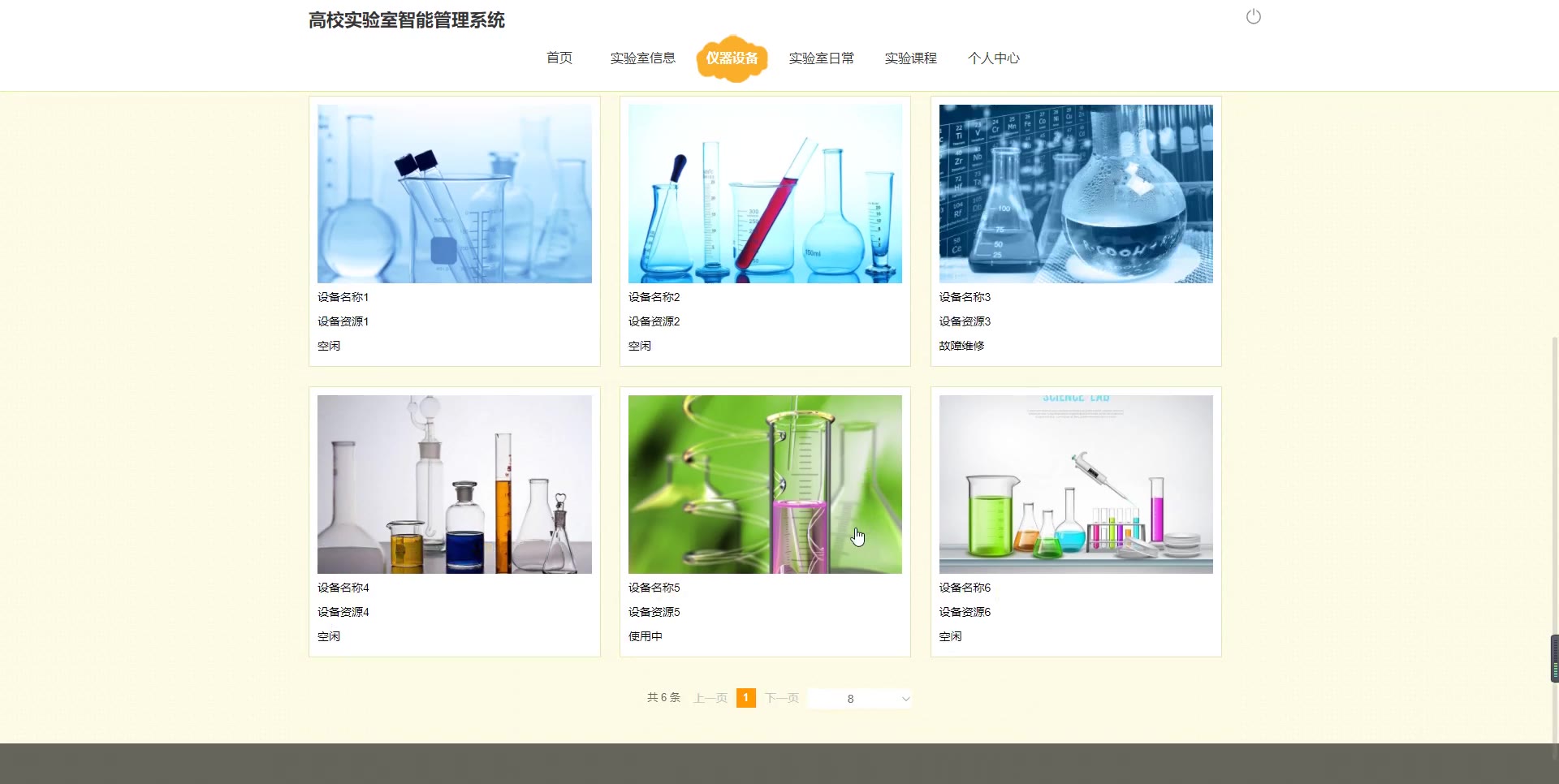Image resolution: width=1559 pixels, height=784 pixels.
Task: Open thumbnail image of 设备名称5
Action: point(765,485)
